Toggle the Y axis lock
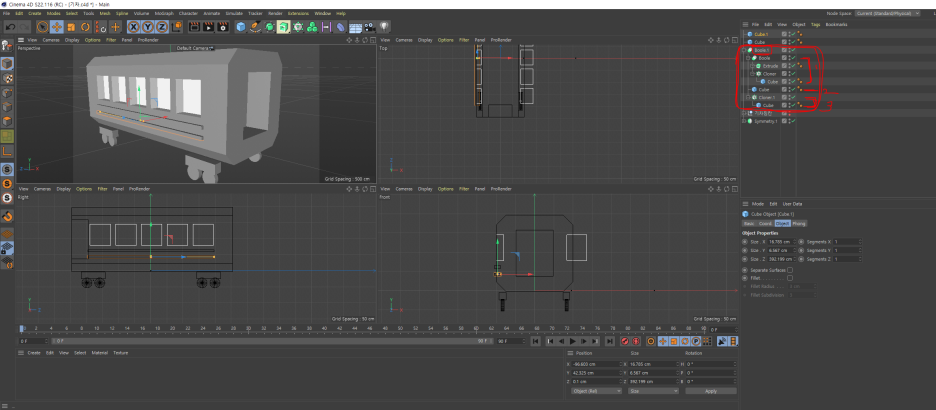Image resolution: width=936 pixels, height=410 pixels. point(147,27)
